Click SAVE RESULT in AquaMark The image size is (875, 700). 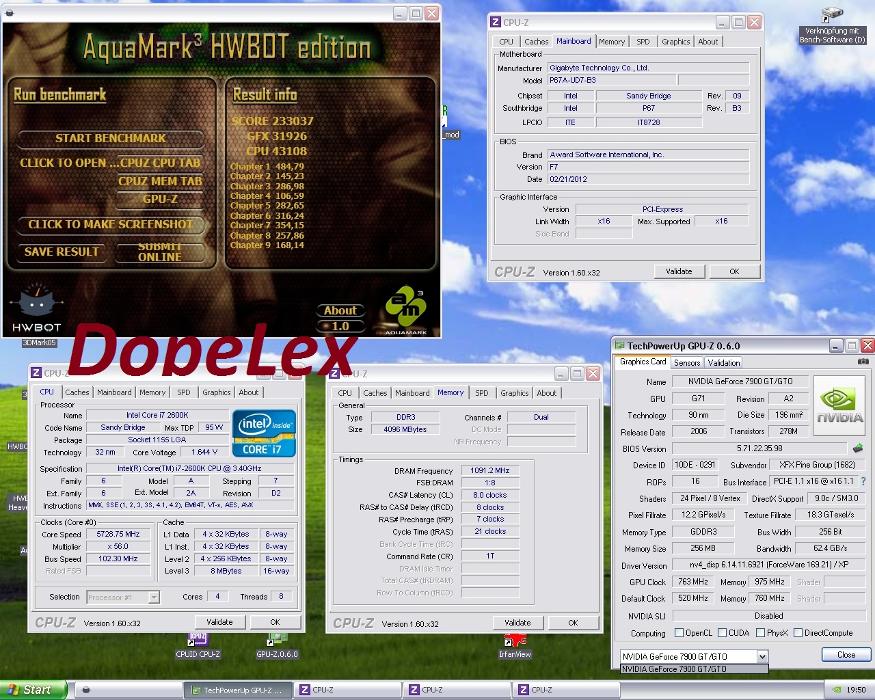coord(61,252)
